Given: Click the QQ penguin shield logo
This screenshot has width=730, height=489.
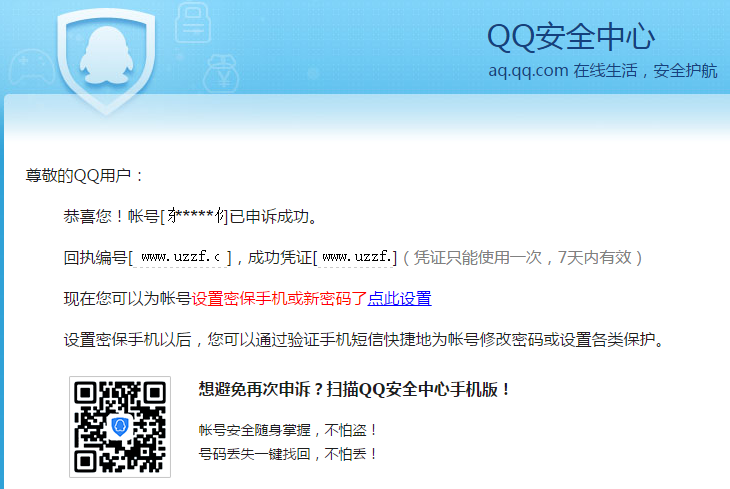Looking at the screenshot, I should click(x=106, y=62).
